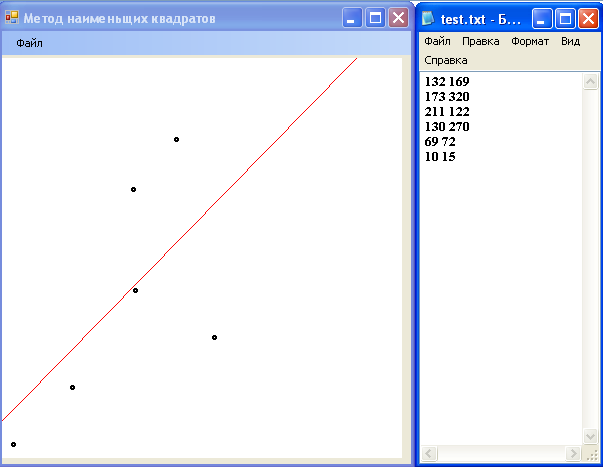This screenshot has height=467, width=603.
Task: Click the text line '130 270'
Action: point(447,127)
